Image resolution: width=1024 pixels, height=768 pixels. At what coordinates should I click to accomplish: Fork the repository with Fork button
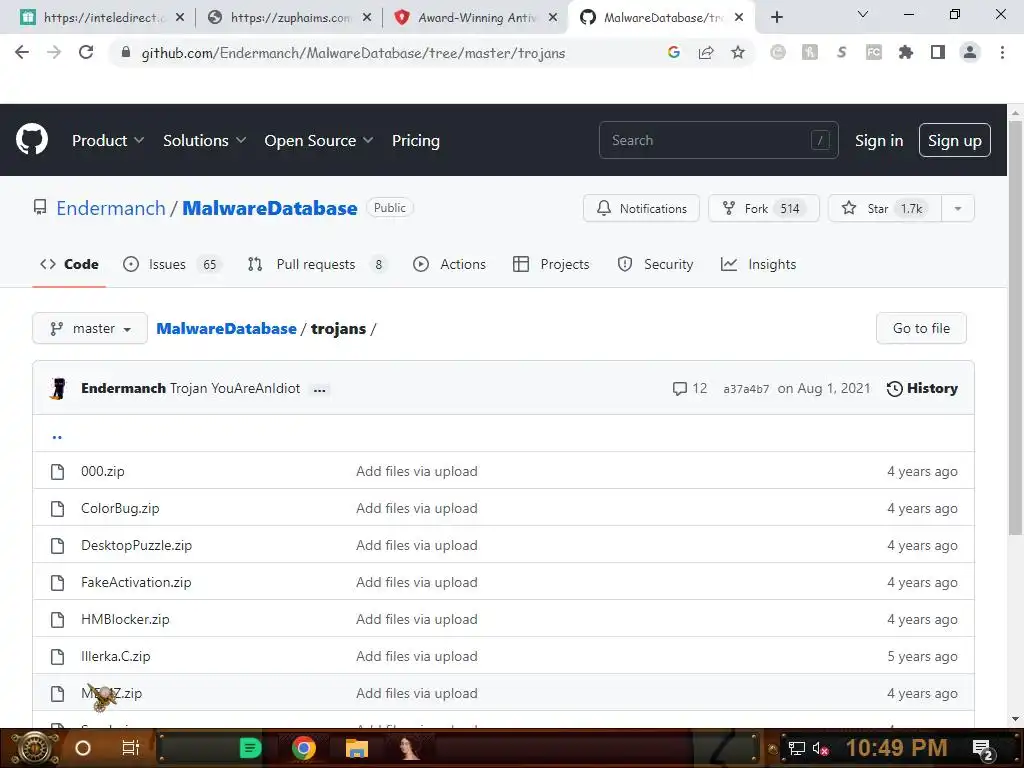[x=763, y=208]
